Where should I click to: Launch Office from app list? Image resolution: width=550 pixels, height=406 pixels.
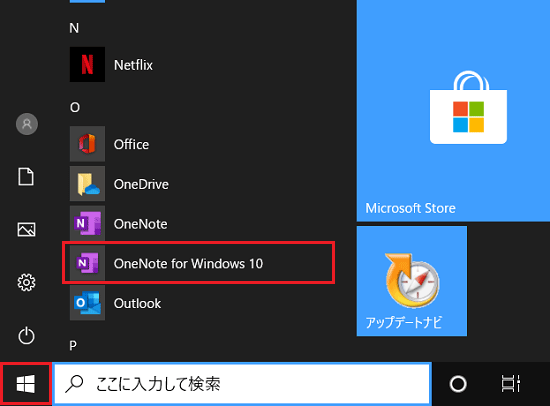[87, 144]
